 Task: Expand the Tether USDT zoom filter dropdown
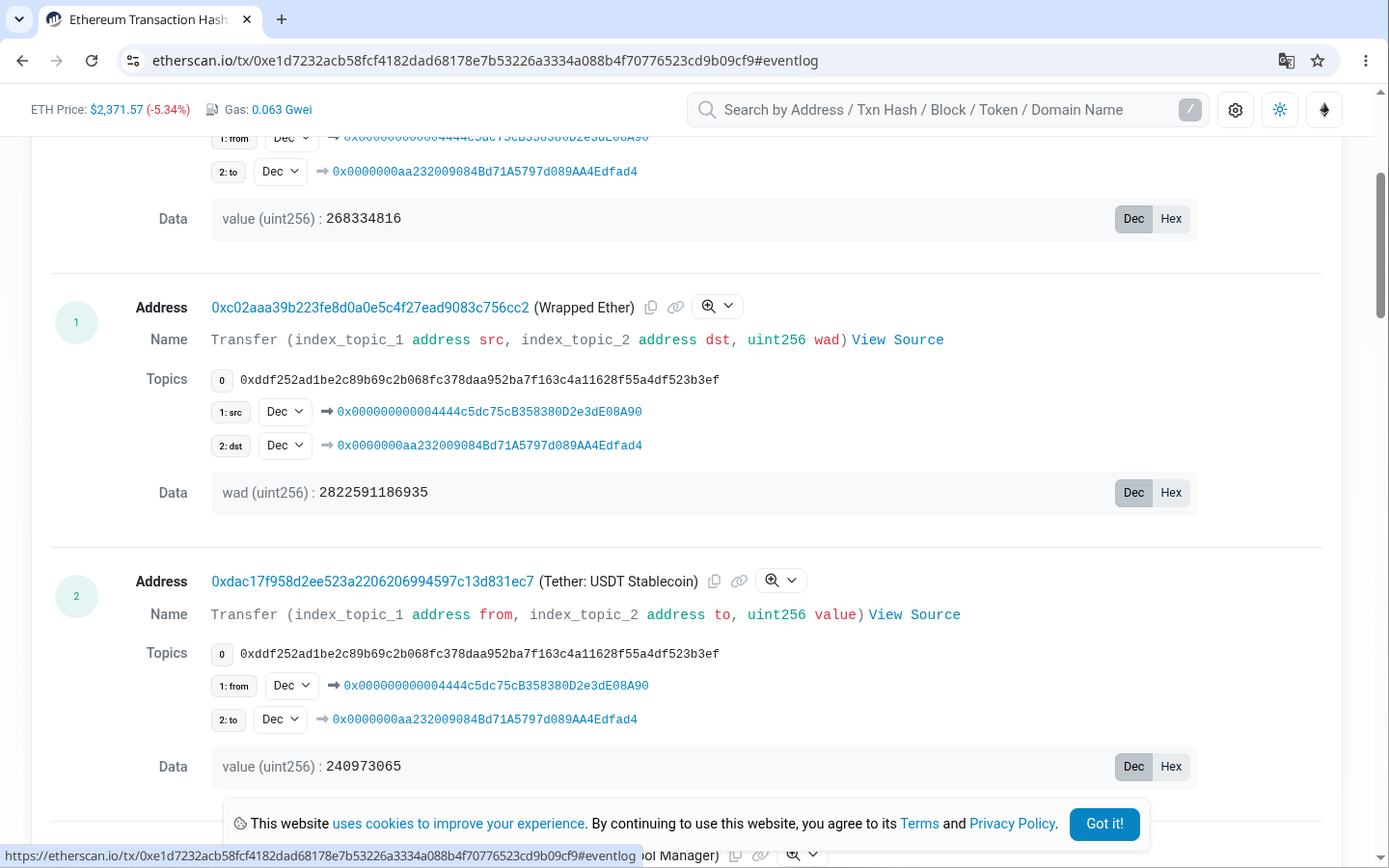pyautogui.click(x=781, y=581)
